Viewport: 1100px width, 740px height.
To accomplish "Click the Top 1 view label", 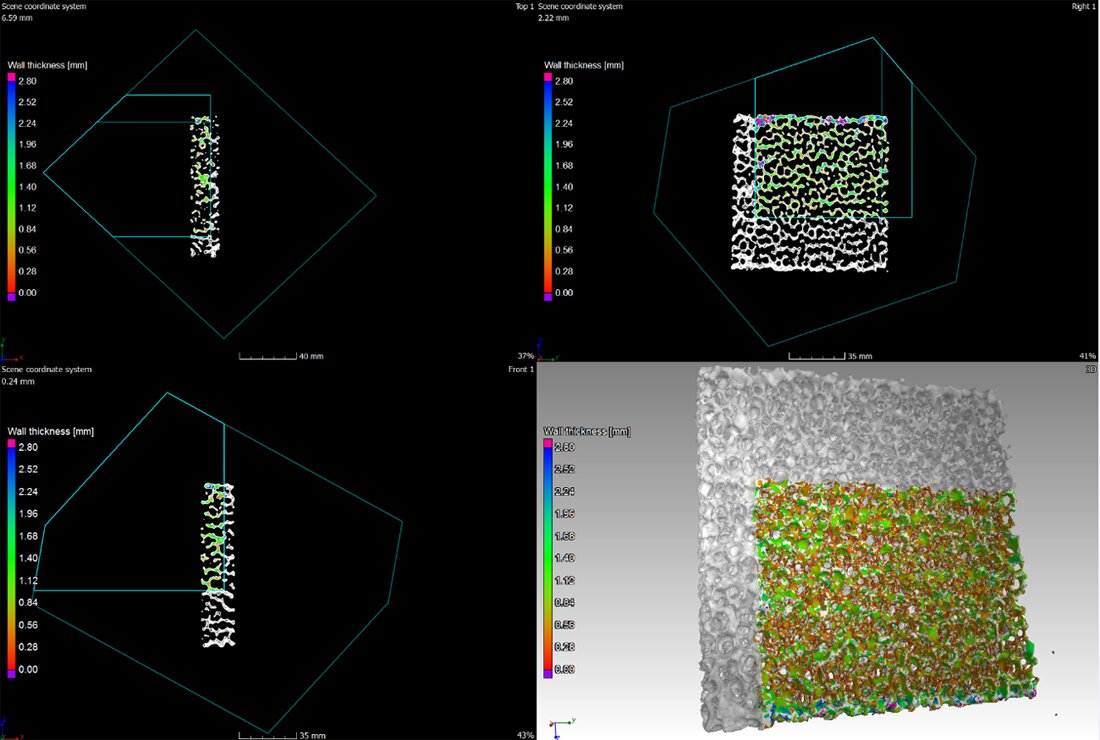I will tap(522, 7).
